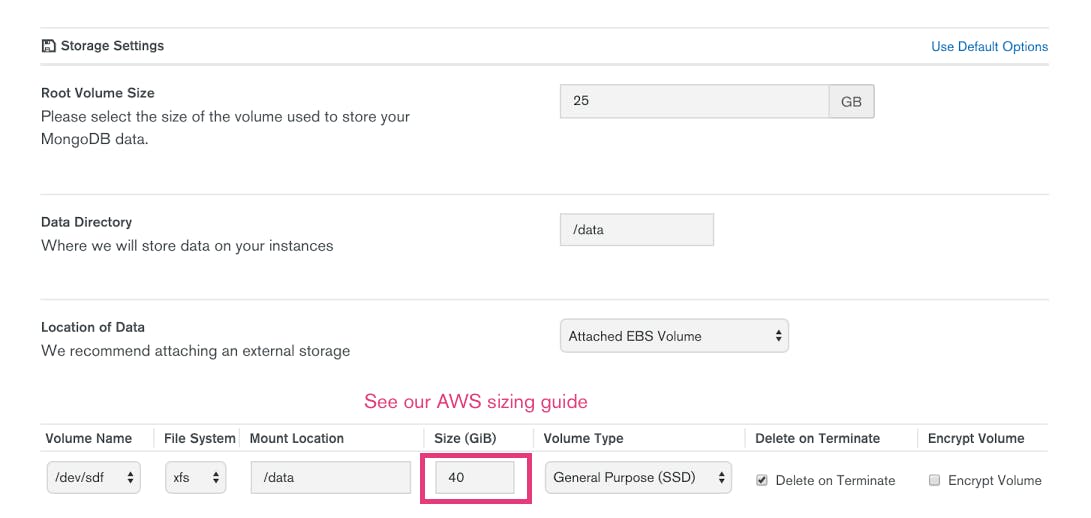Open the Attached EBS Volume dropdown

point(674,336)
